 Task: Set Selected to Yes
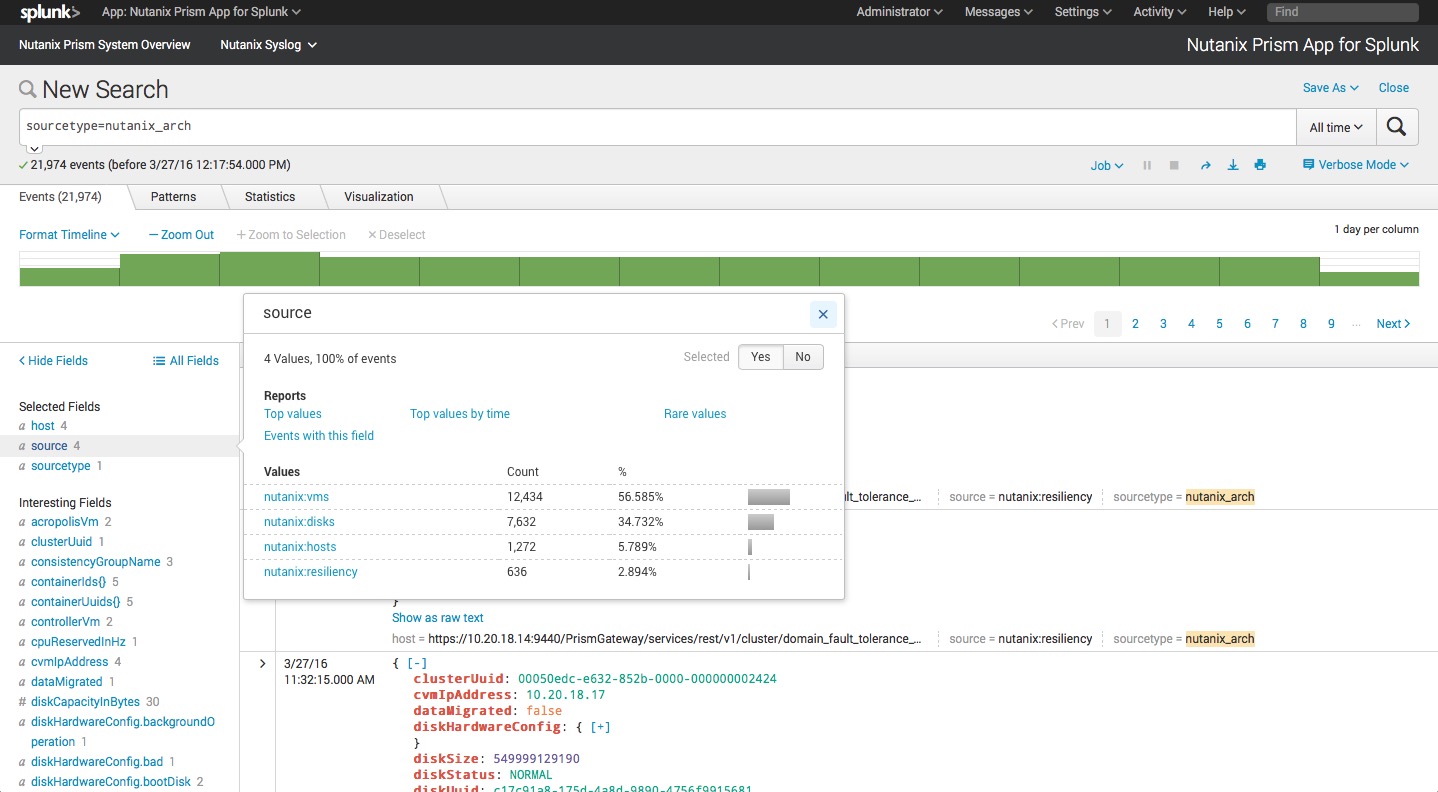pyautogui.click(x=760, y=357)
